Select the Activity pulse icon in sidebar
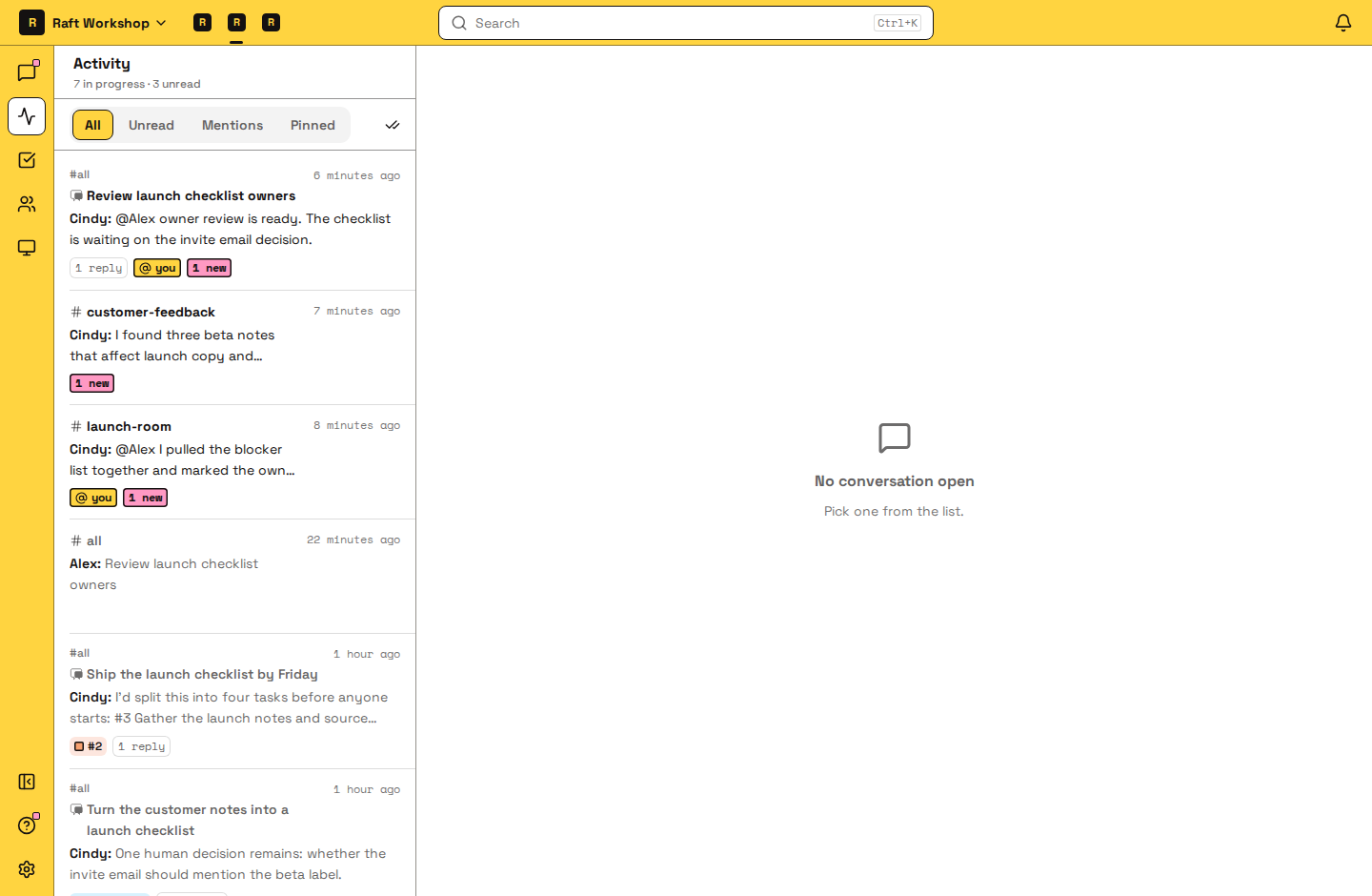Image resolution: width=1372 pixels, height=896 pixels. coord(27,116)
